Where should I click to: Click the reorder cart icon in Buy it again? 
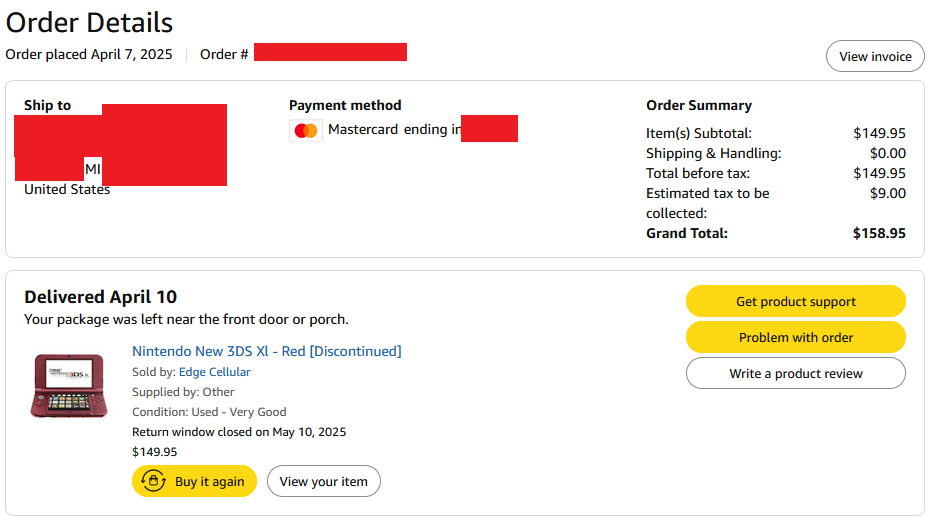tap(153, 481)
